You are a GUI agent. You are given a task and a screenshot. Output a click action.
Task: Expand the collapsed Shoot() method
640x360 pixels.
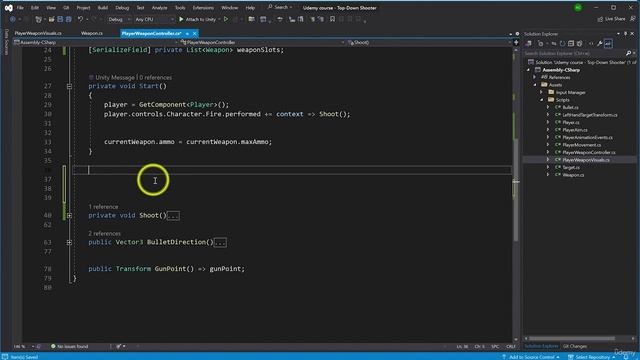click(69, 216)
